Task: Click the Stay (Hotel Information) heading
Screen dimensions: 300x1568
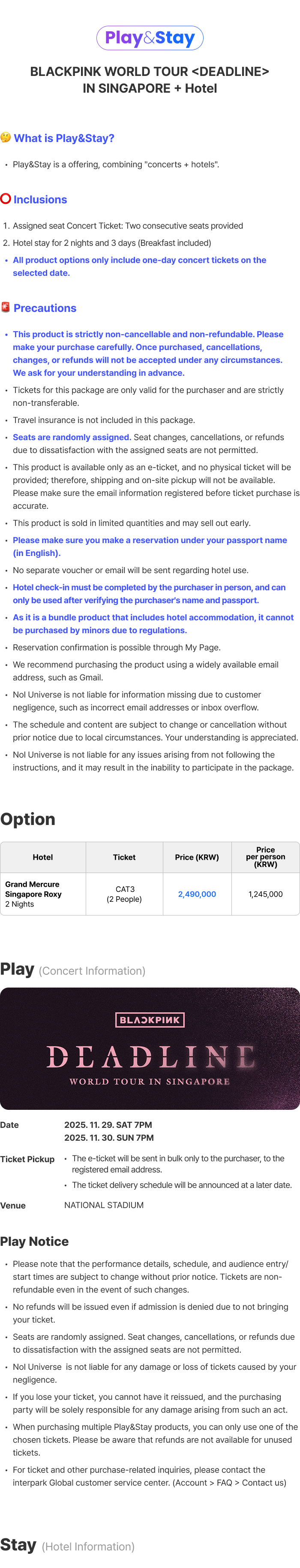Action: 67,1546
